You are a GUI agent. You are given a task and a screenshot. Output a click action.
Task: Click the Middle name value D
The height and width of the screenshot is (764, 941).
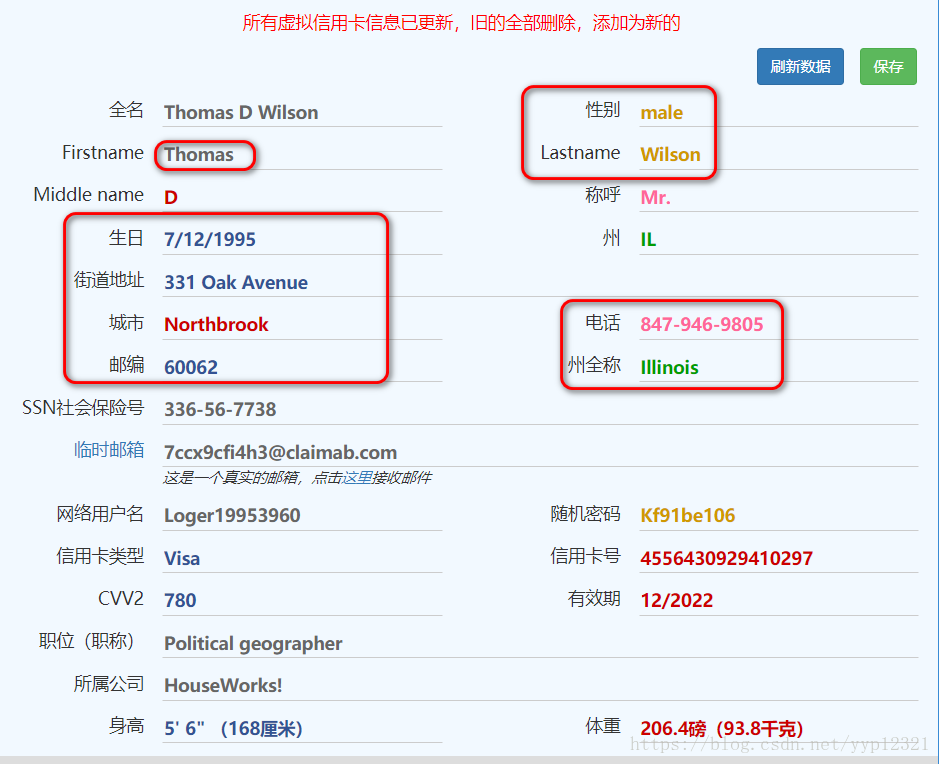pos(171,197)
